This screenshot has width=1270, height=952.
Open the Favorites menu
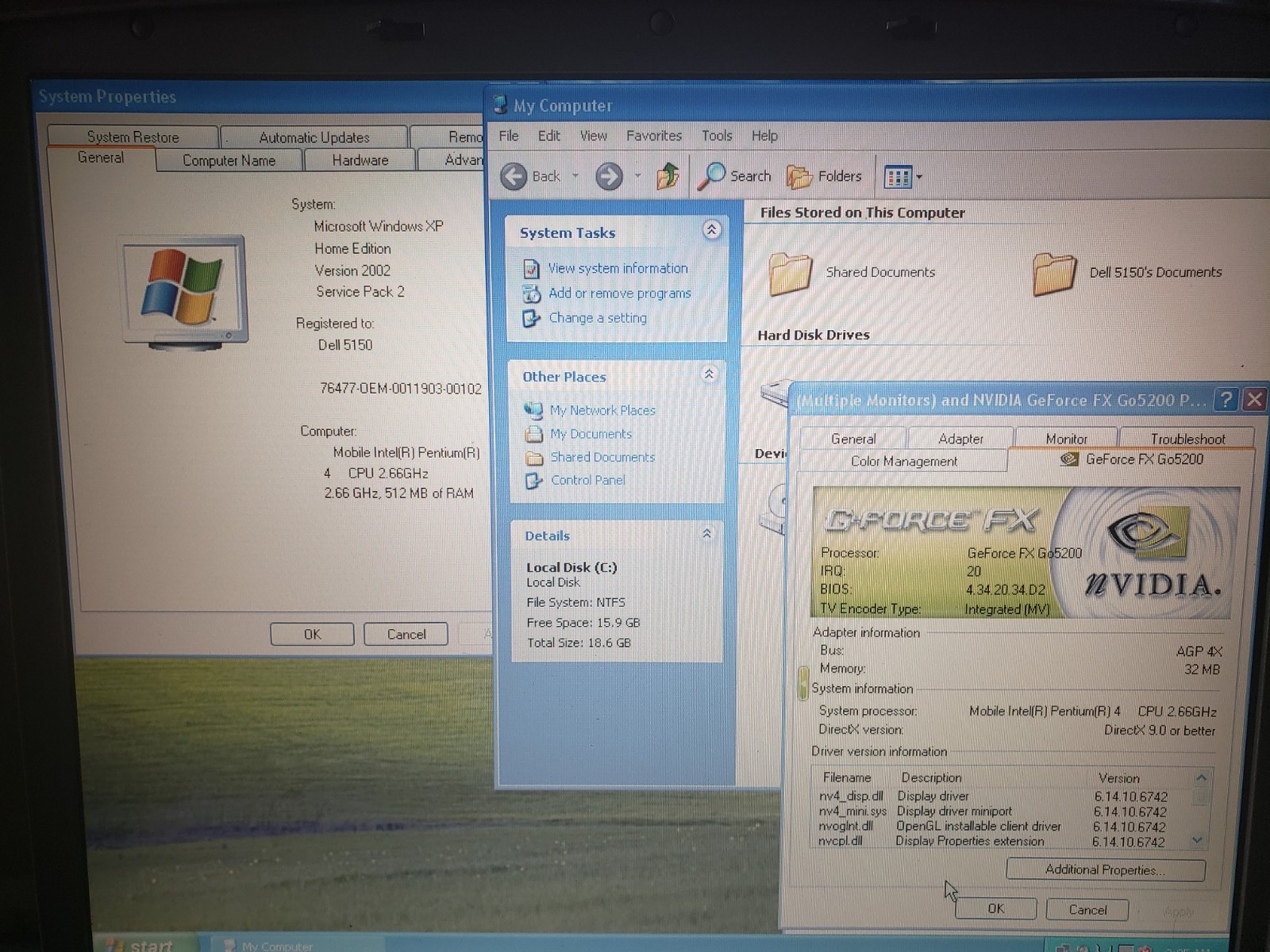654,136
